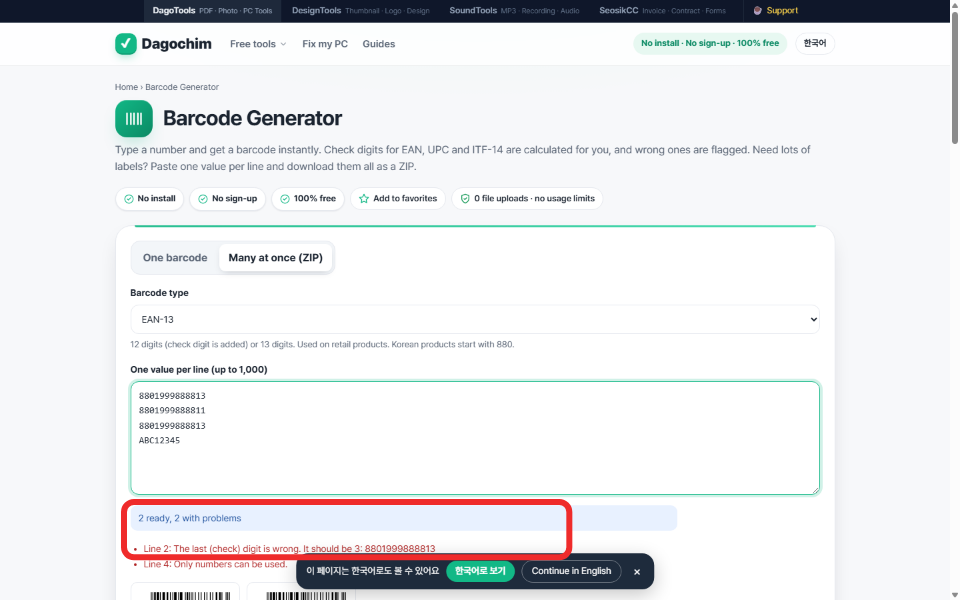
Task: Click the No install · No sign-up header badge
Action: [710, 43]
